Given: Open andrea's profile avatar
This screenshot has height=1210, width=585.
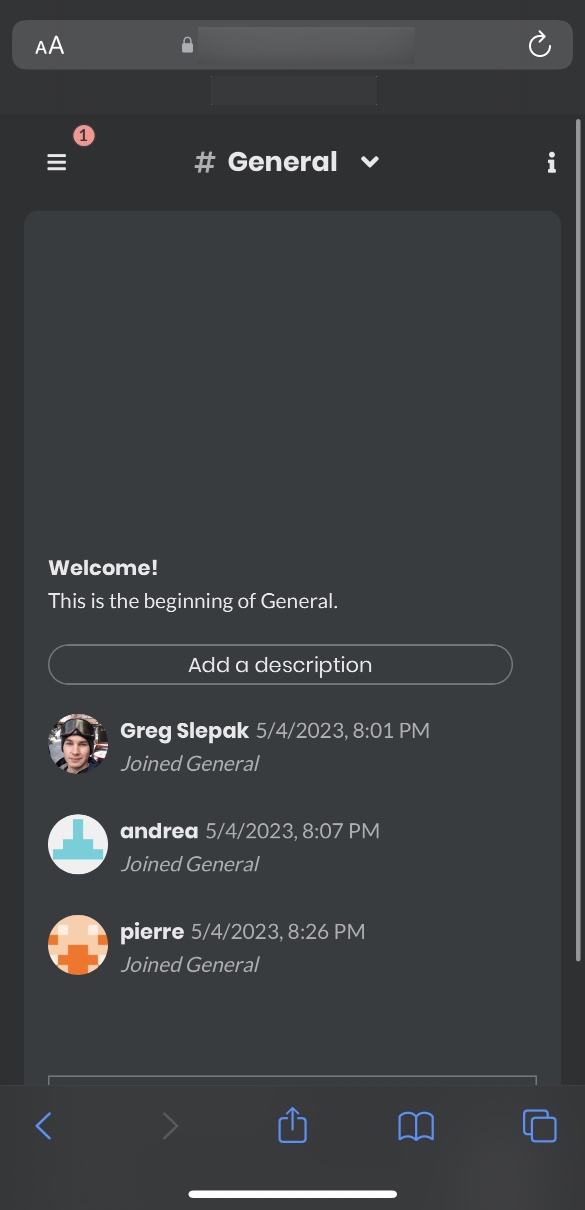Looking at the screenshot, I should coord(78,844).
